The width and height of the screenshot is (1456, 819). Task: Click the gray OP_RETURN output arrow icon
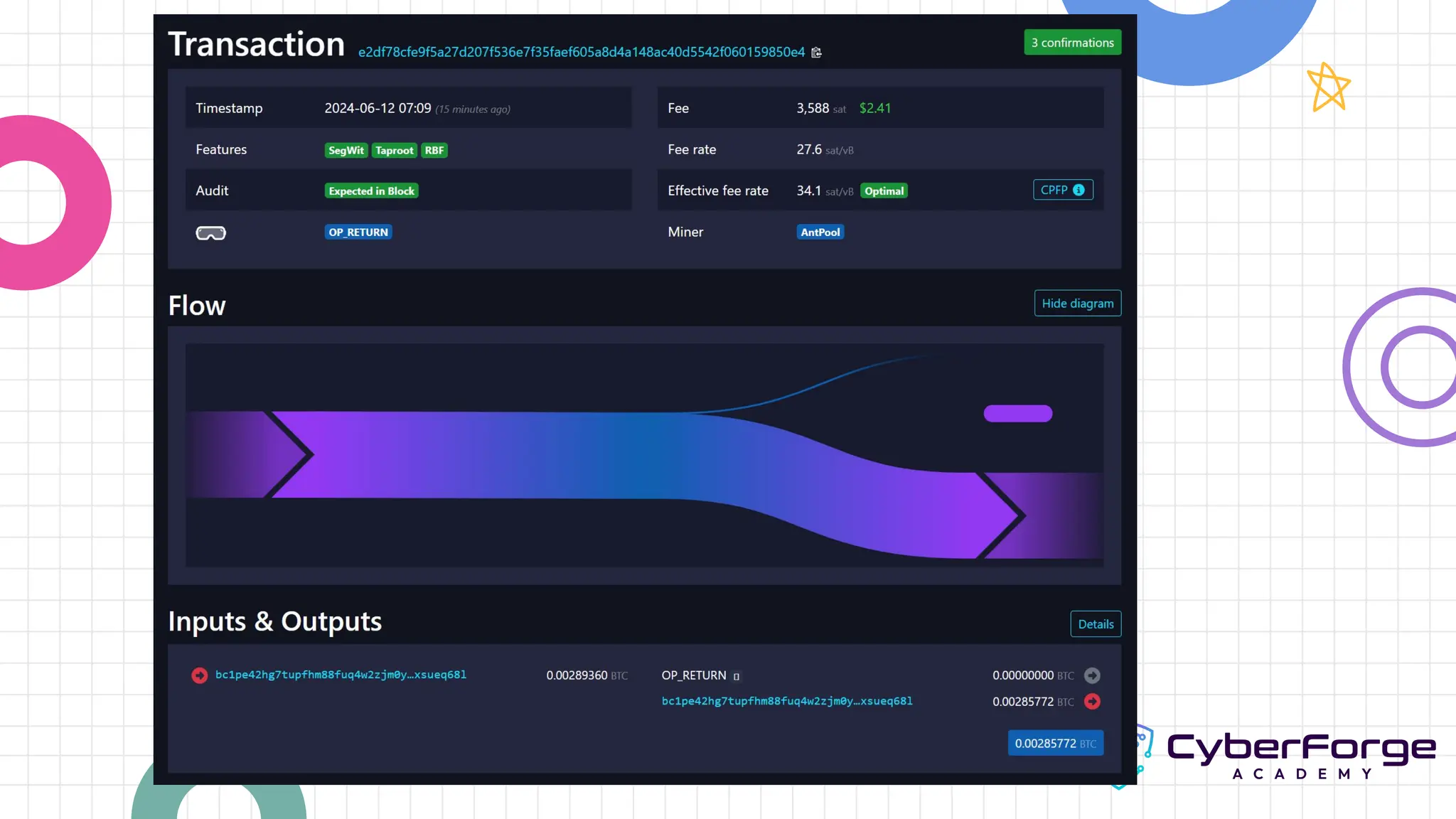point(1092,675)
